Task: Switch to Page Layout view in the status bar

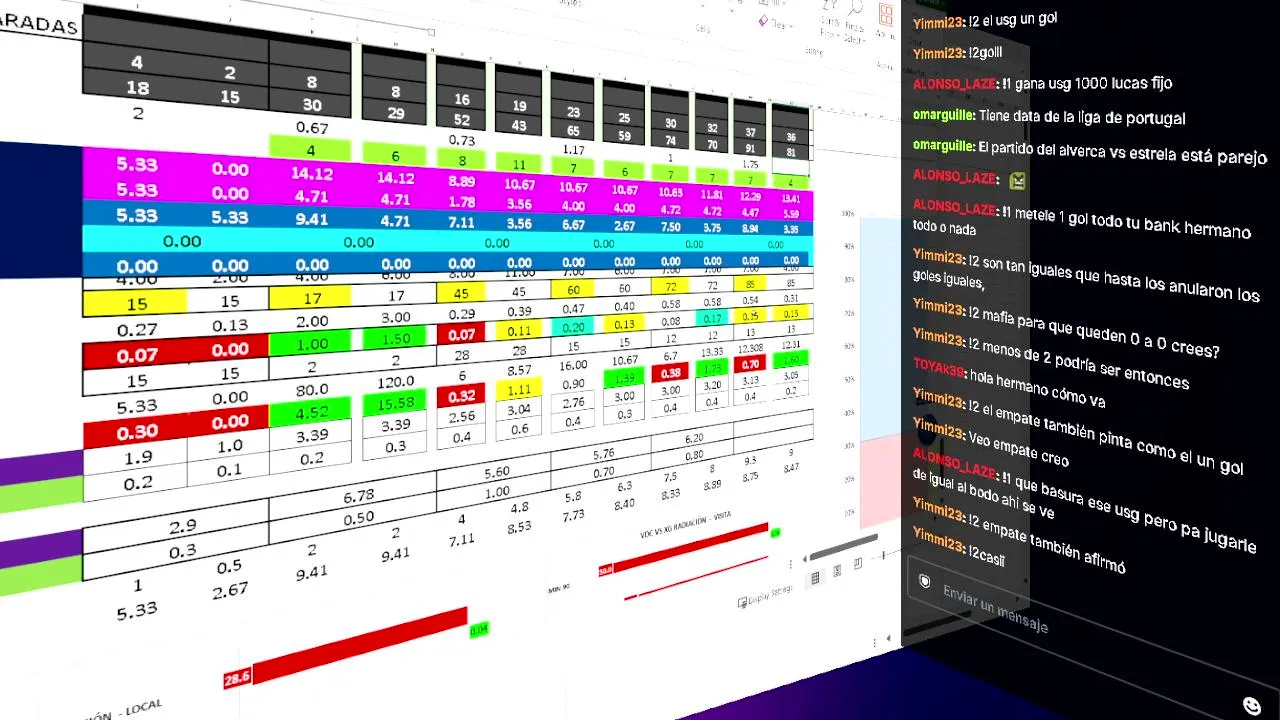Action: pyautogui.click(x=837, y=570)
